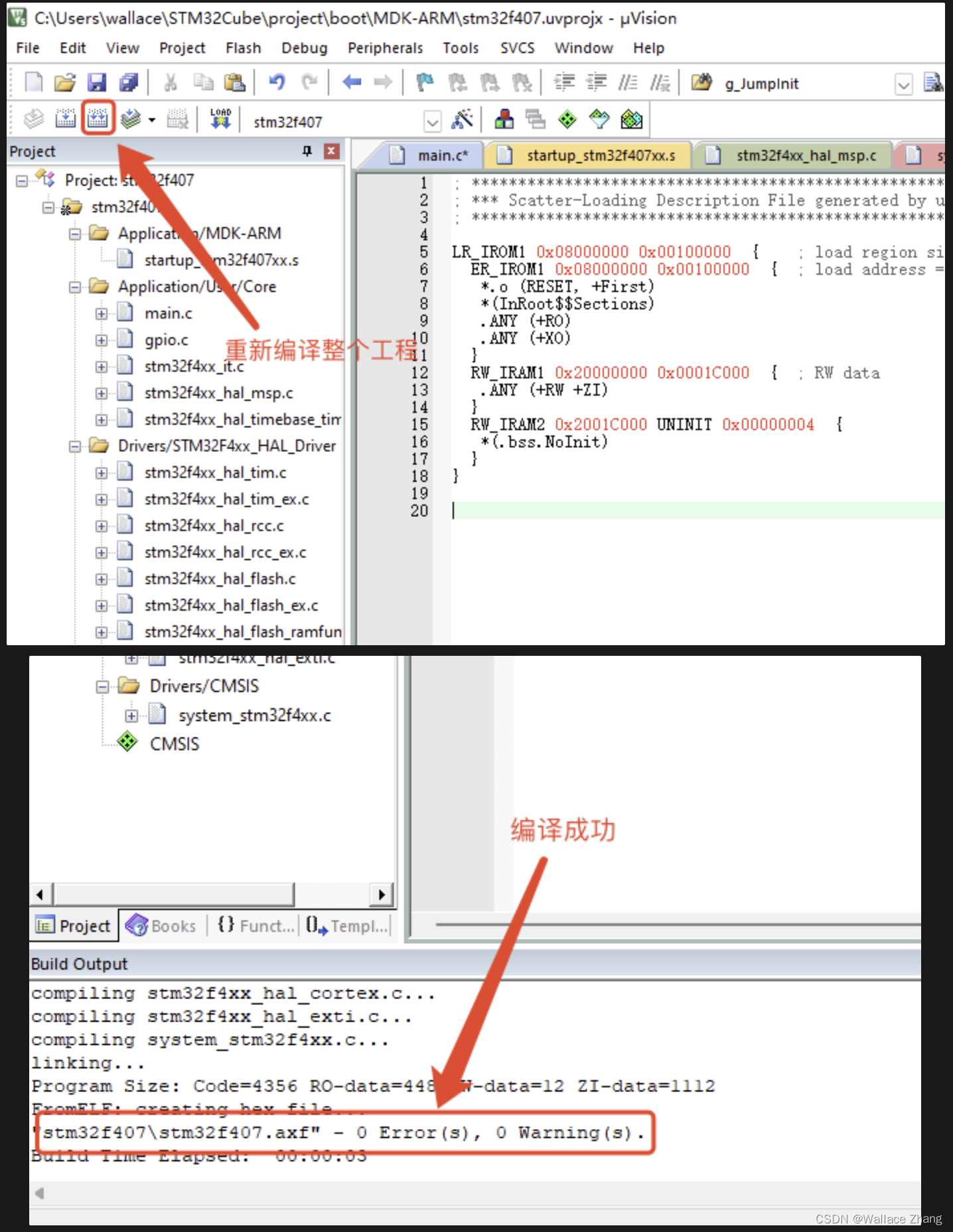Image resolution: width=953 pixels, height=1232 pixels.
Task: Click project tree horizontal scrollbar right arrow
Action: (x=382, y=894)
